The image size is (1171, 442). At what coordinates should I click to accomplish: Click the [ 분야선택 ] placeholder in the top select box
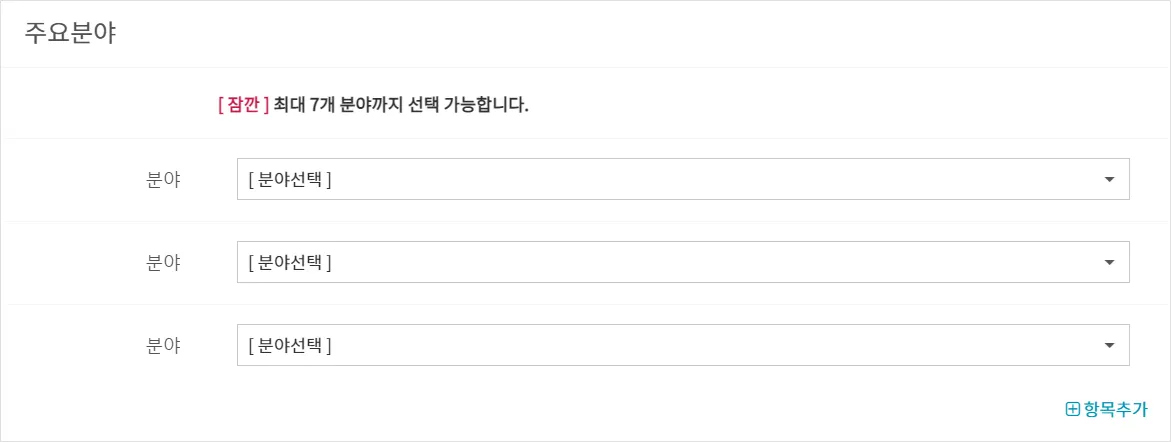(290, 180)
